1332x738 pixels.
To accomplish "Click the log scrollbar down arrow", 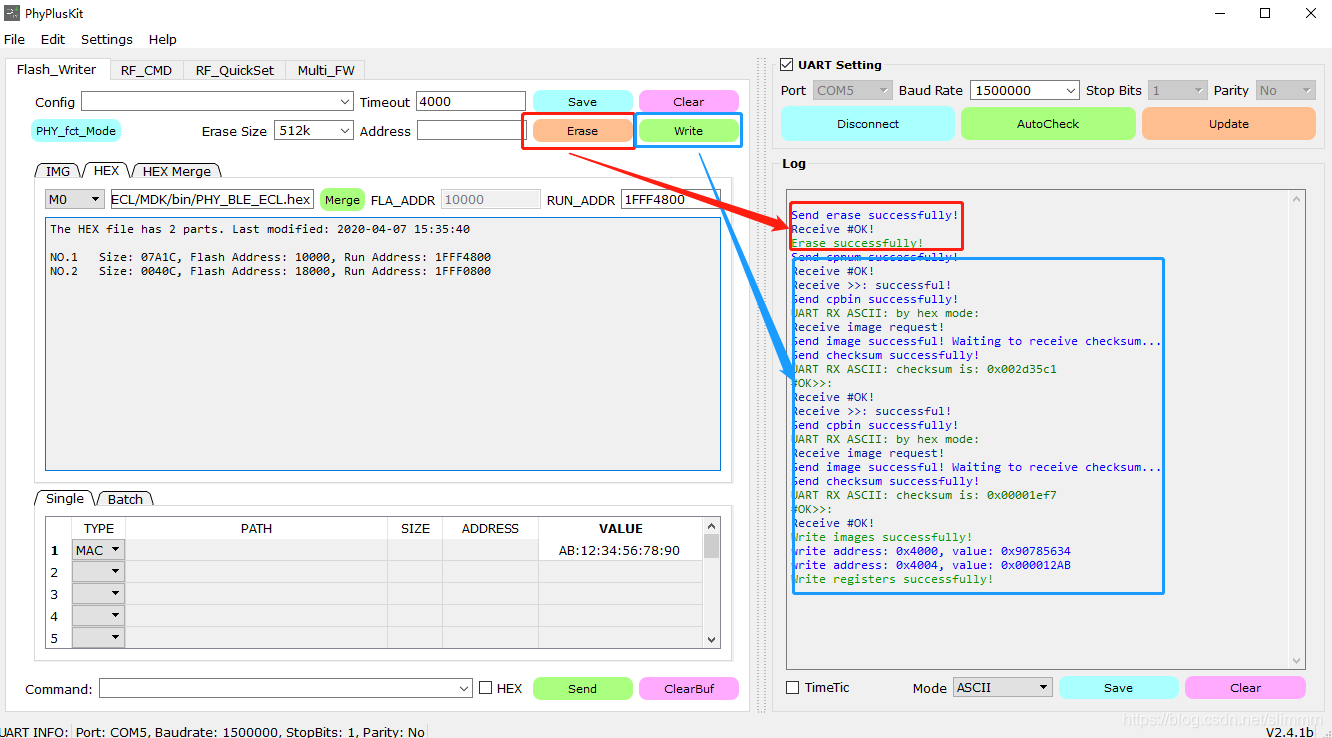I will pyautogui.click(x=1298, y=661).
